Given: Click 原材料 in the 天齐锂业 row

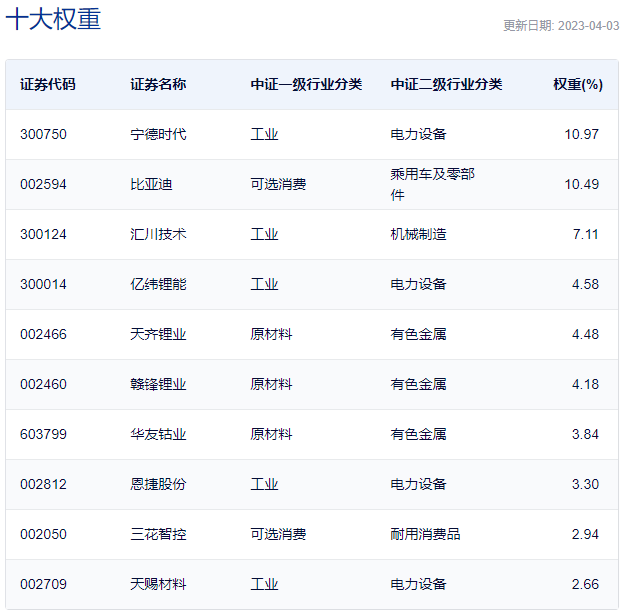Looking at the screenshot, I should (271, 335).
